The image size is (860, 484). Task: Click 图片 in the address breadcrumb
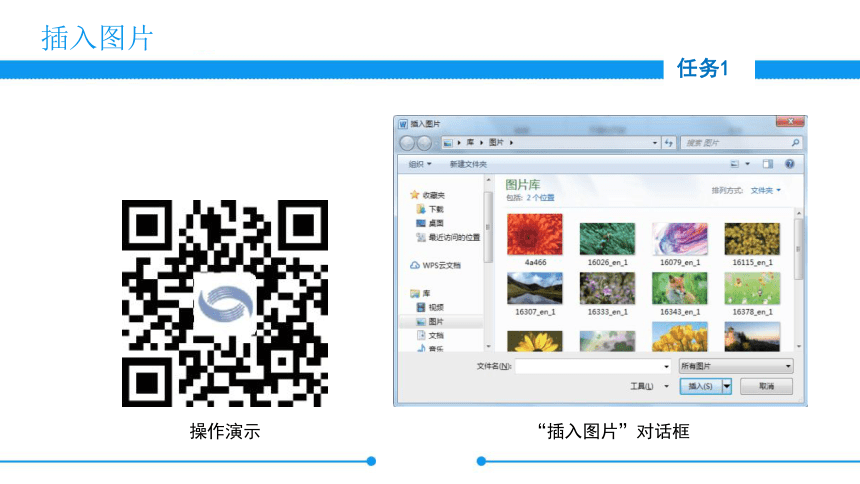tap(496, 143)
